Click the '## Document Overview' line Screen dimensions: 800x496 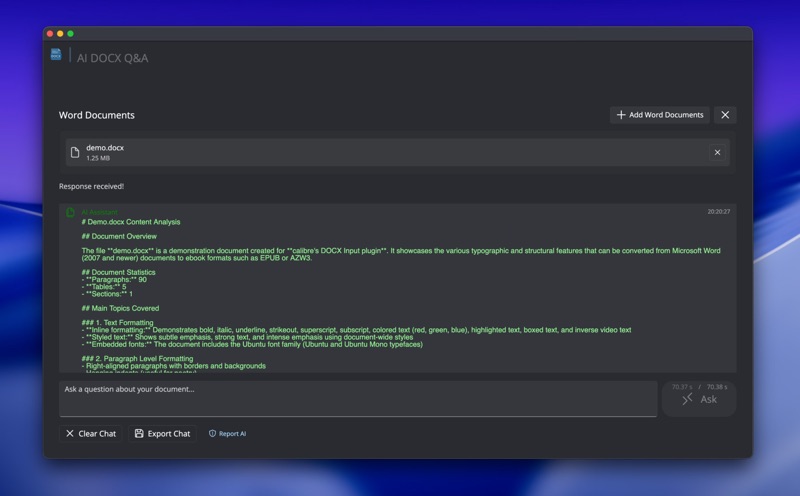(119, 236)
